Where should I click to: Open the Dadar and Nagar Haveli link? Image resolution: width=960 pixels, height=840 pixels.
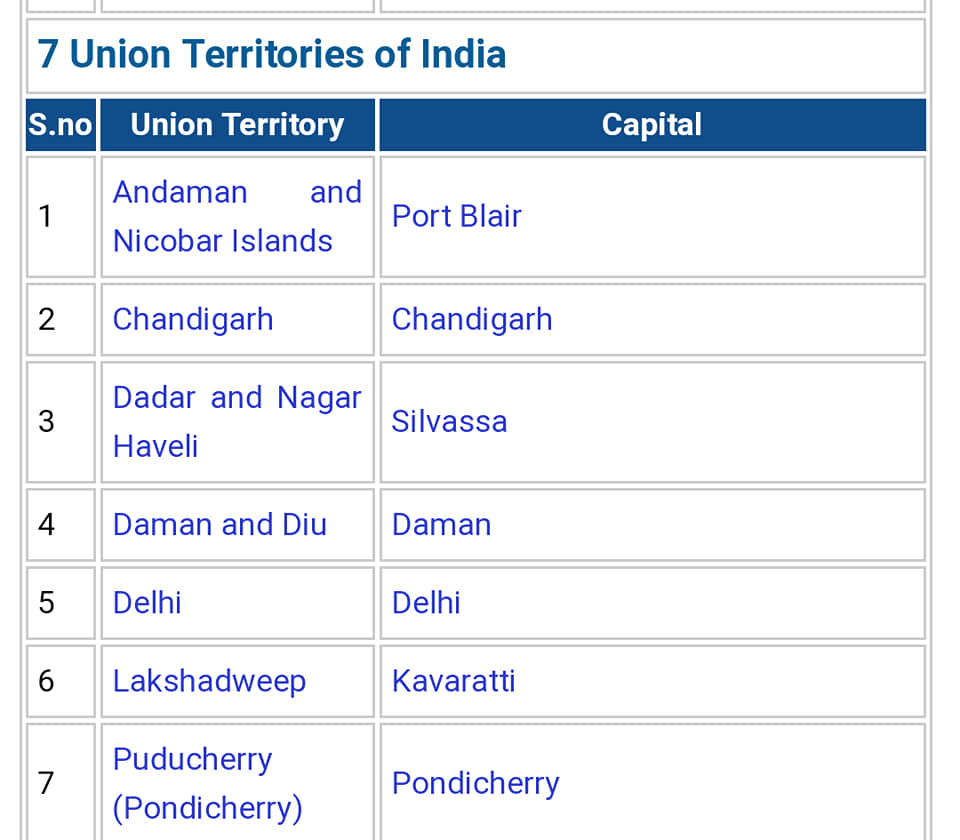click(x=238, y=422)
